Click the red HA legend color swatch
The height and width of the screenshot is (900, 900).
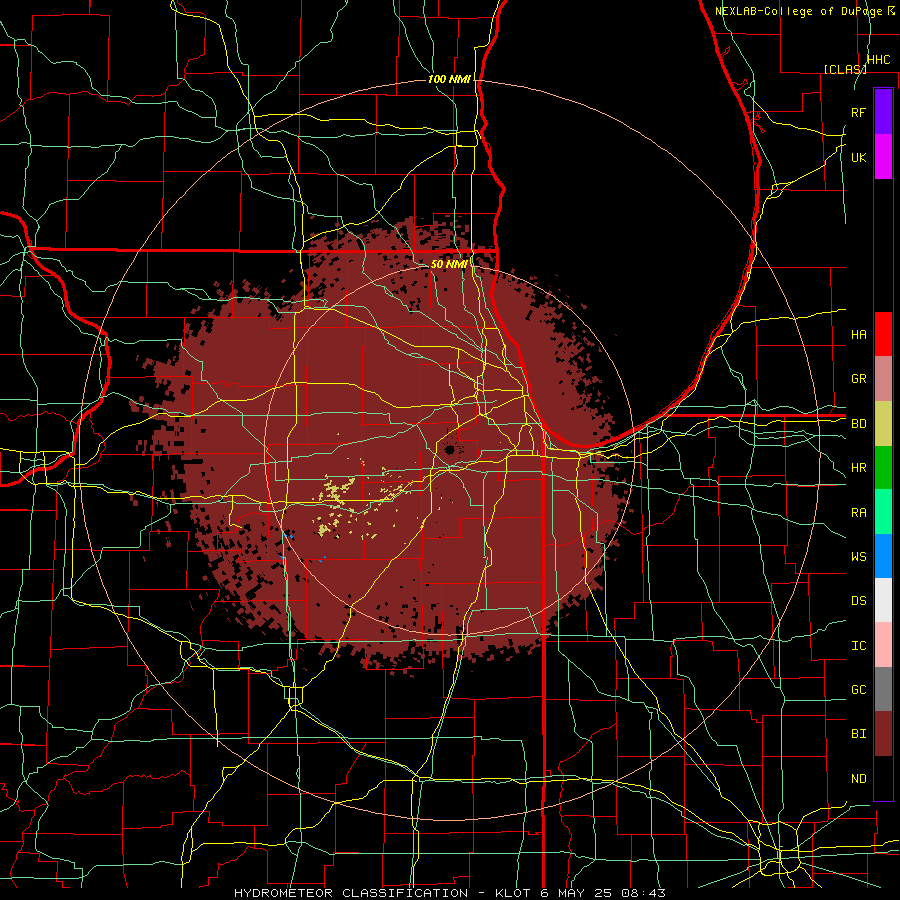coord(883,334)
